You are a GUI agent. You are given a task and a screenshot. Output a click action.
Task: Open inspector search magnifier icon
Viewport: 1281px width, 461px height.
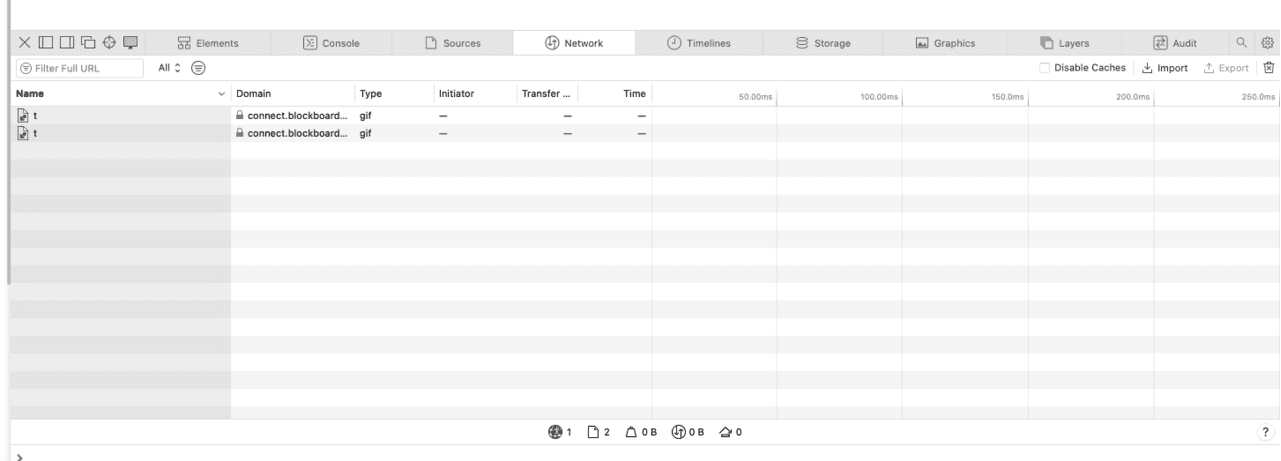[x=1242, y=43]
